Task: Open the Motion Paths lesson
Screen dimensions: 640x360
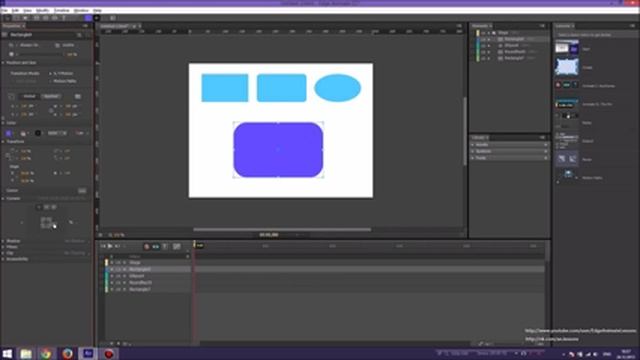Action: pyautogui.click(x=567, y=177)
